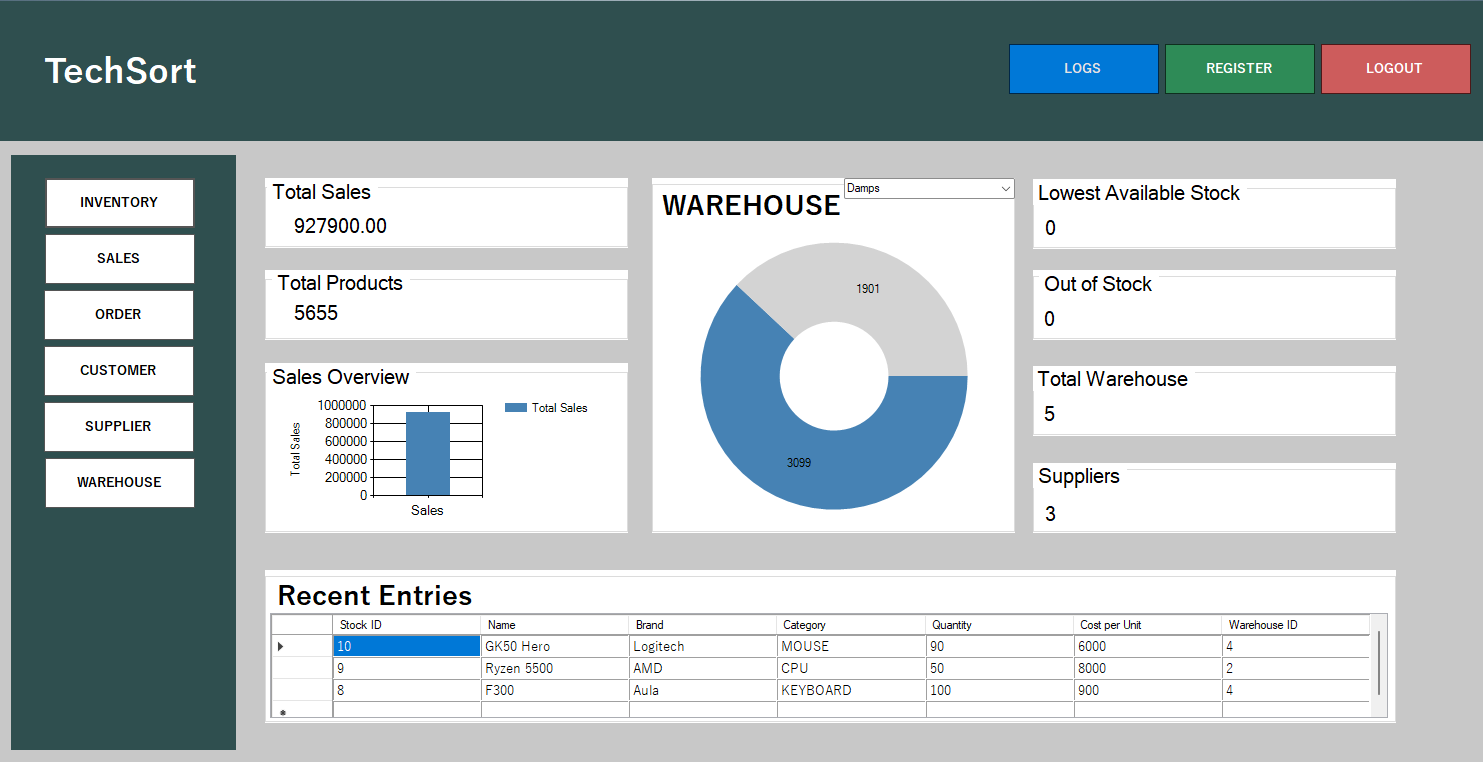Click the green REGISTER button
This screenshot has height=762, width=1483.
click(1239, 69)
